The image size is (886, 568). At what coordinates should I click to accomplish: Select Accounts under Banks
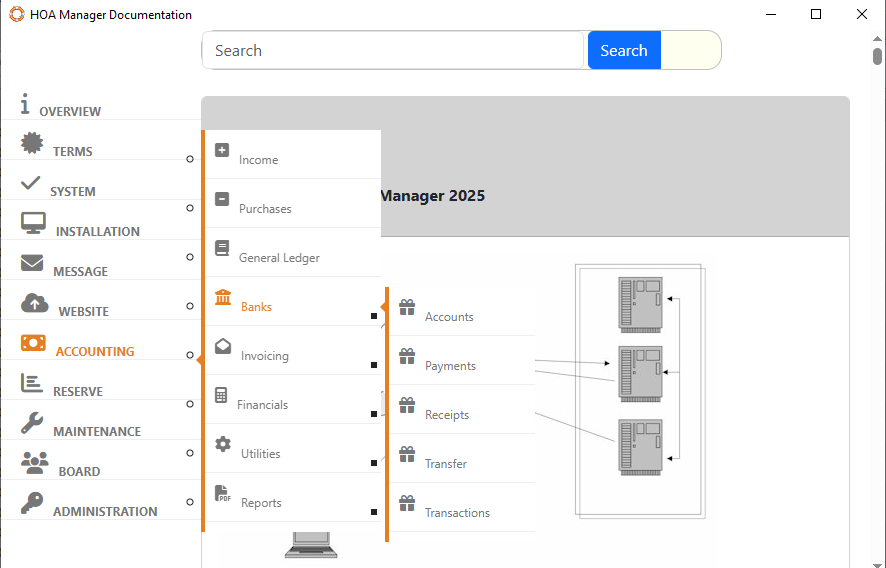pos(449,317)
